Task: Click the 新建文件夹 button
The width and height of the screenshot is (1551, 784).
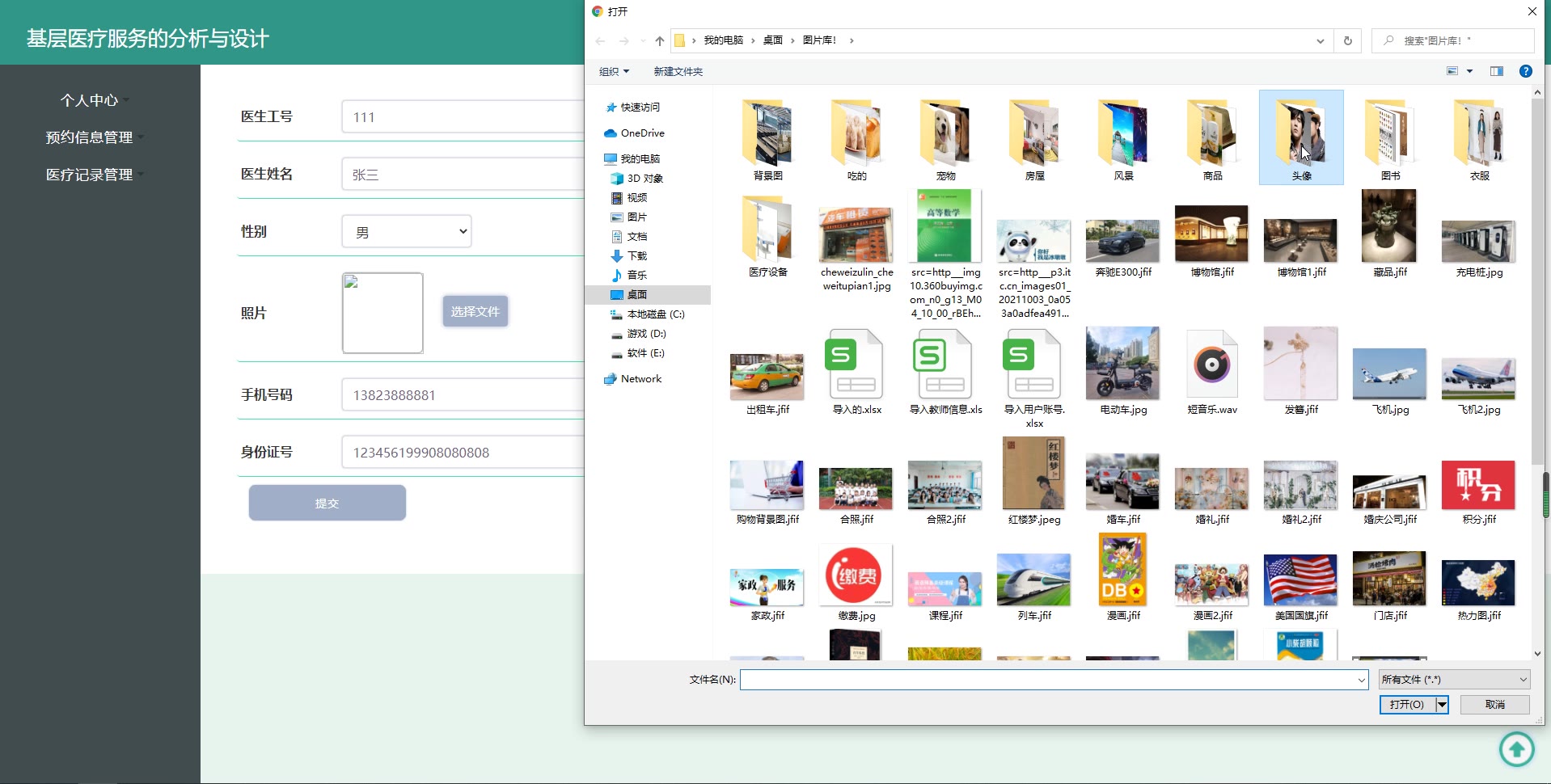Action: tap(678, 72)
